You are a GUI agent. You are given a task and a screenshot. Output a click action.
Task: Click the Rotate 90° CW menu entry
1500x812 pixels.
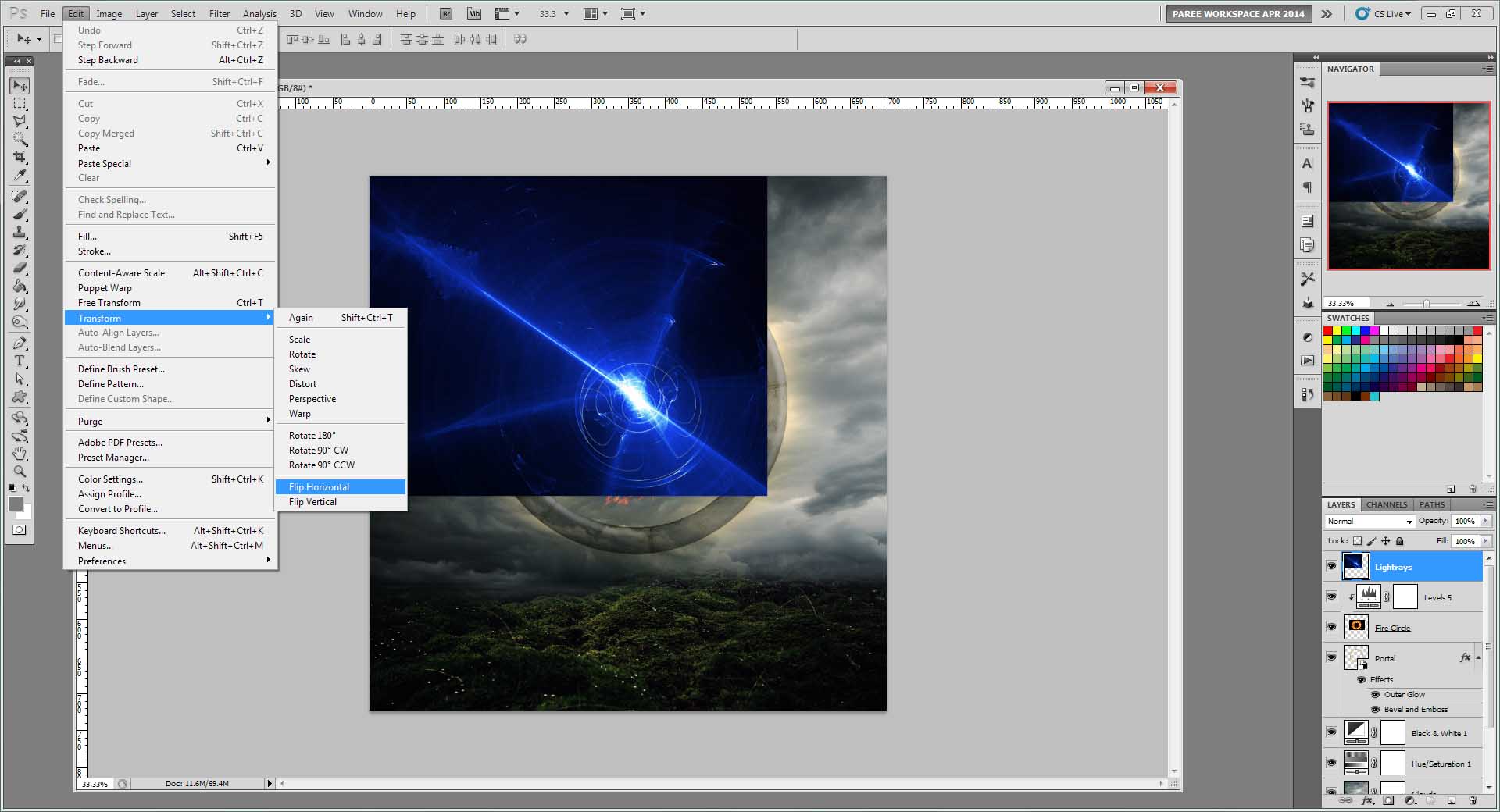coord(318,450)
